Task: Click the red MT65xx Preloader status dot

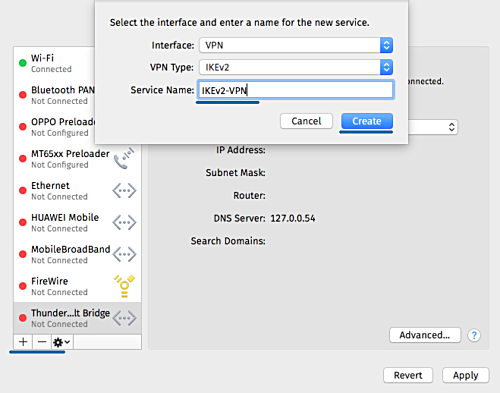Action: 23,158
